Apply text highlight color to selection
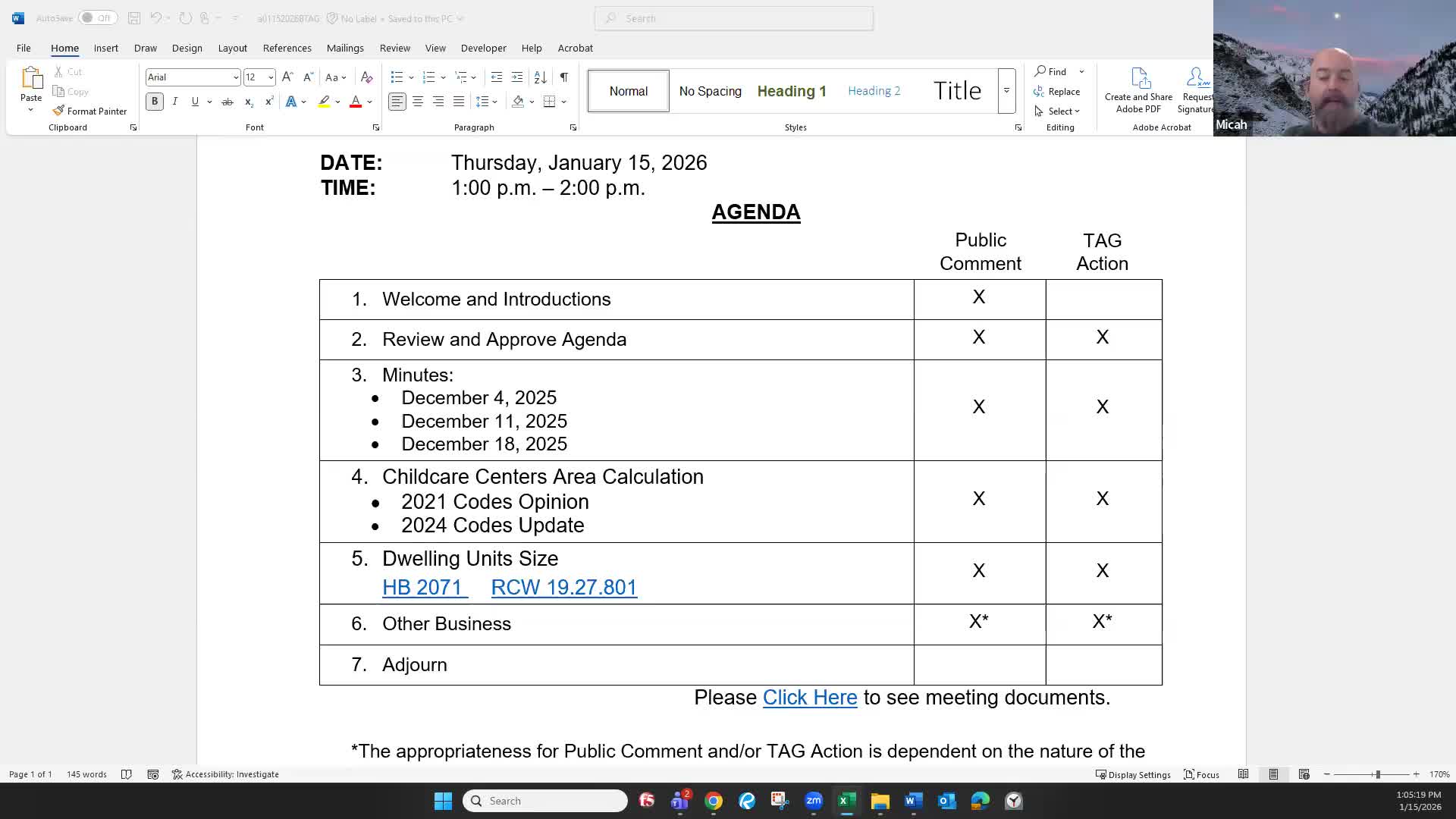This screenshot has width=1456, height=819. (x=323, y=101)
